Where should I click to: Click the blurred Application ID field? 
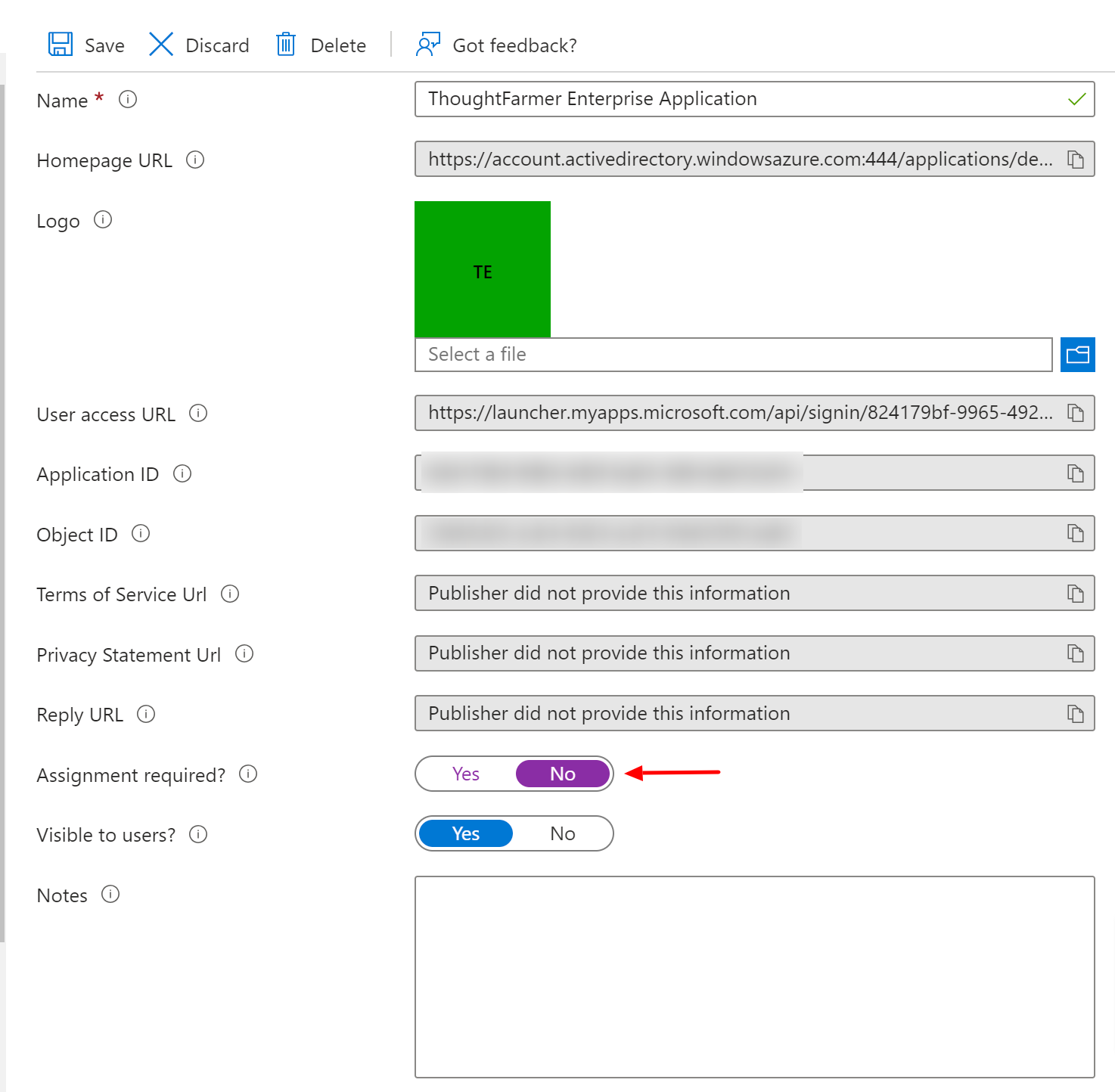click(755, 473)
